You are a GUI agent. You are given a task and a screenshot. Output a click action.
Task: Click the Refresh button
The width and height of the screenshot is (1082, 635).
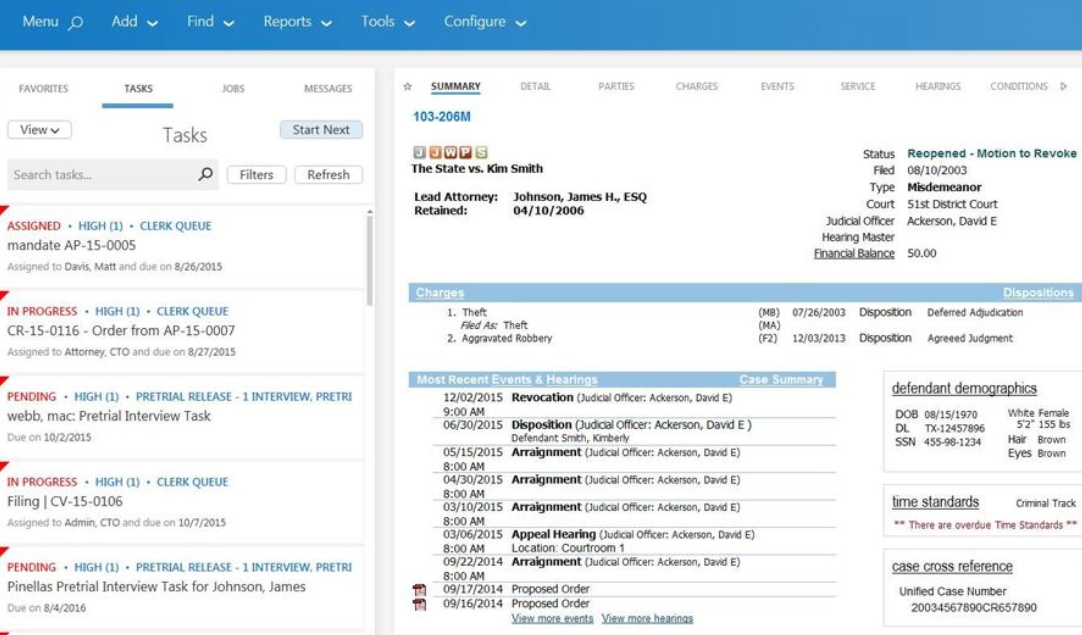[x=328, y=175]
